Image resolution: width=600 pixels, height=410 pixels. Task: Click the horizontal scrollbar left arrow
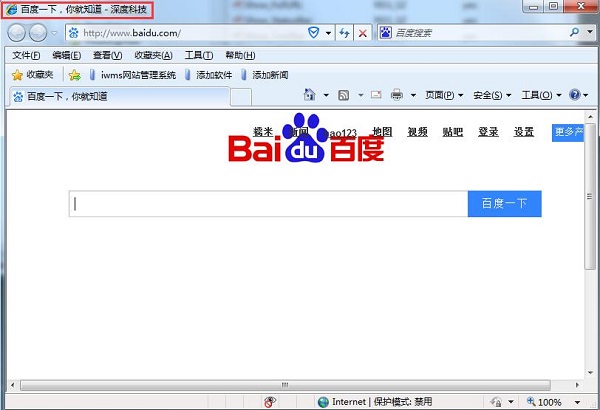(x=12, y=385)
